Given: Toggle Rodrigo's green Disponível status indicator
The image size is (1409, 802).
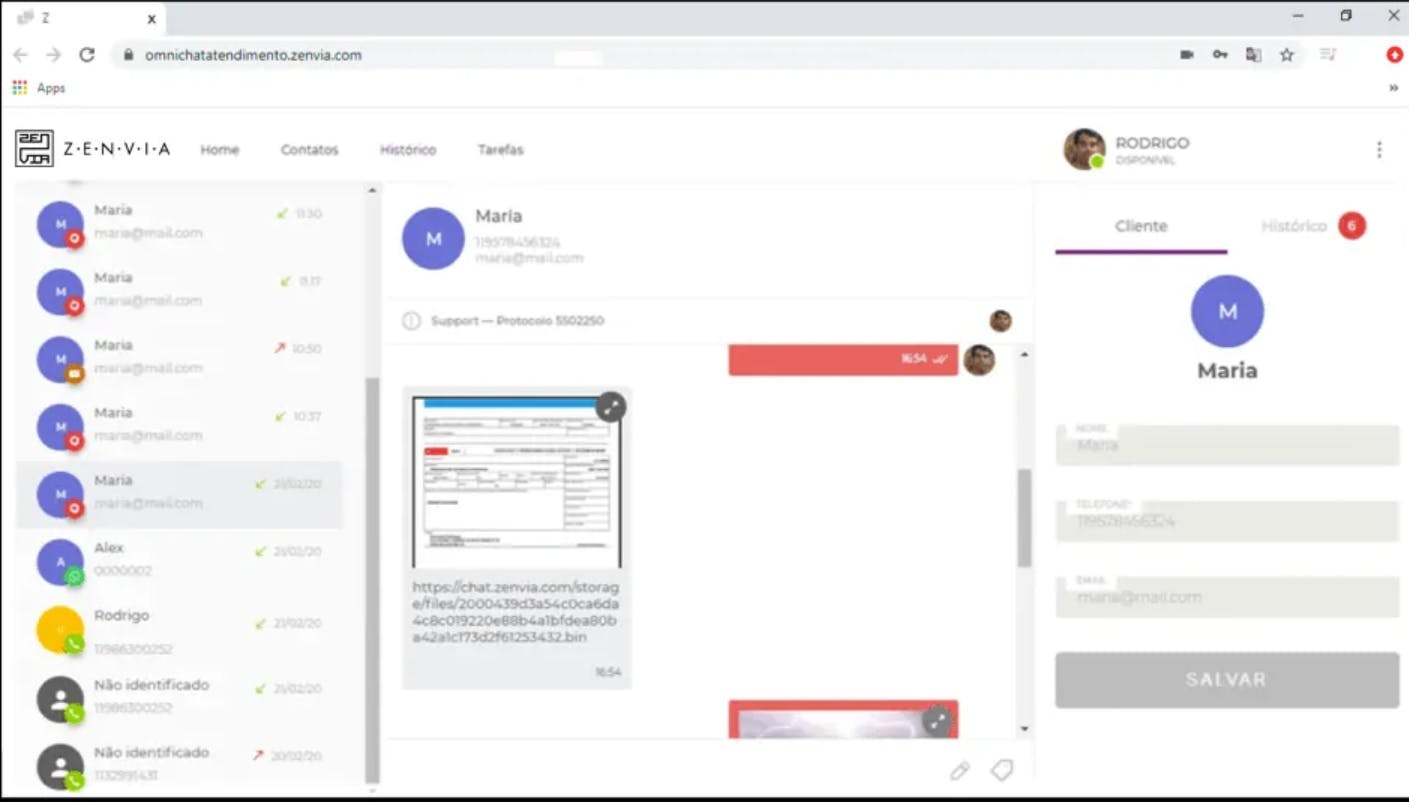Looking at the screenshot, I should coord(1100,160).
